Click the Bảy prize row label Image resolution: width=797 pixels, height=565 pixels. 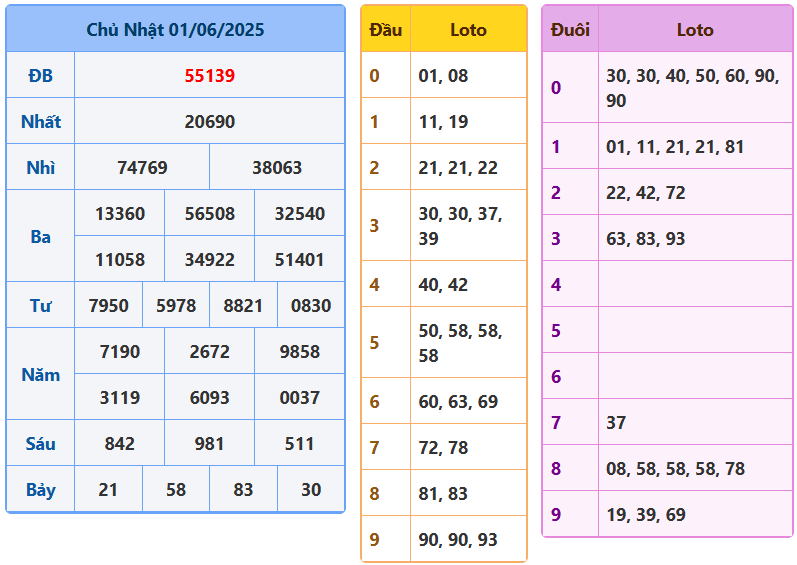pyautogui.click(x=40, y=490)
